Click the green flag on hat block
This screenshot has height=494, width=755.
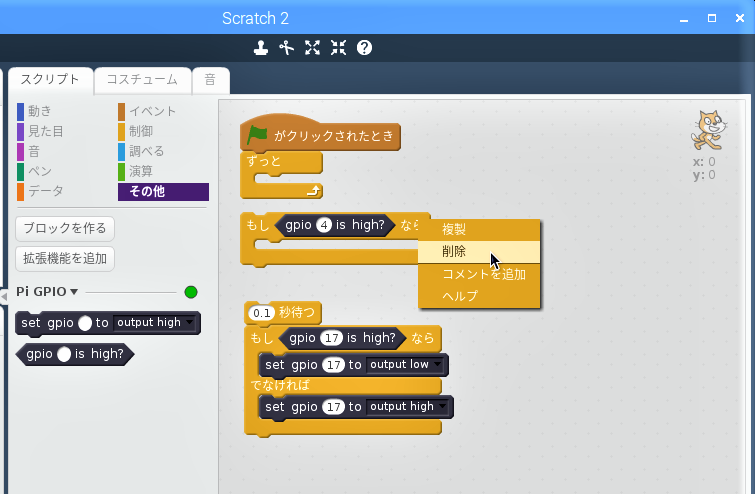pos(257,135)
